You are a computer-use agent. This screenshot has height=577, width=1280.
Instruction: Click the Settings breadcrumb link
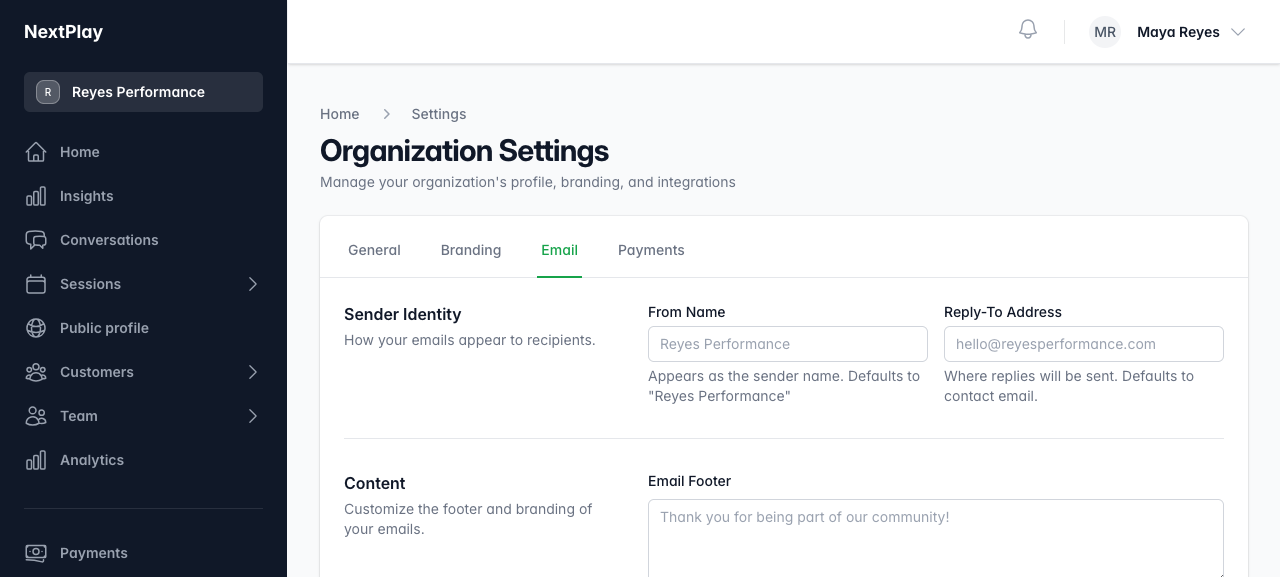(x=439, y=114)
